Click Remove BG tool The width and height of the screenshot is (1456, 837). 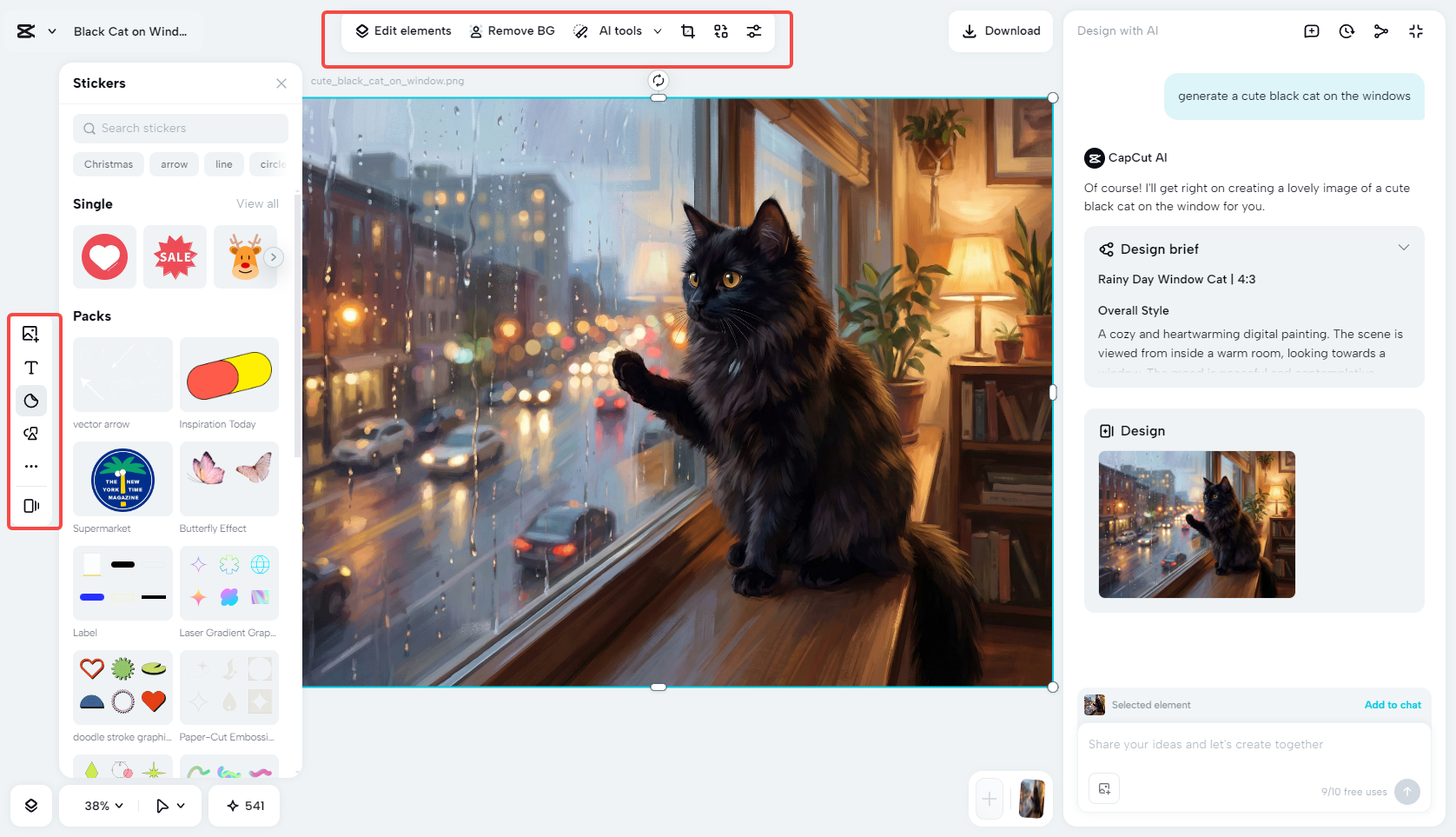[x=512, y=31]
